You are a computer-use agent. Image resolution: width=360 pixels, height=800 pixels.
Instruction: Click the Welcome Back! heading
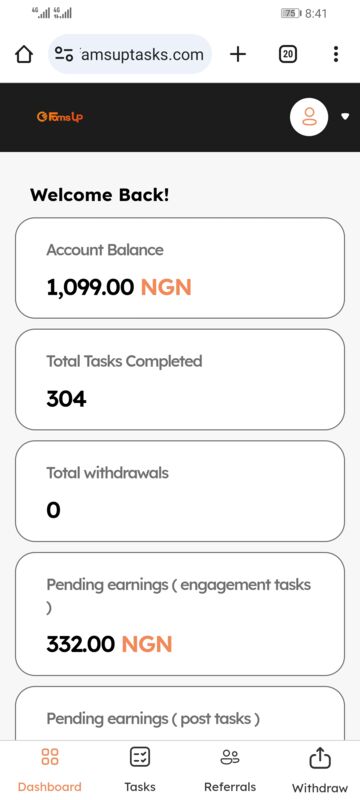(99, 195)
